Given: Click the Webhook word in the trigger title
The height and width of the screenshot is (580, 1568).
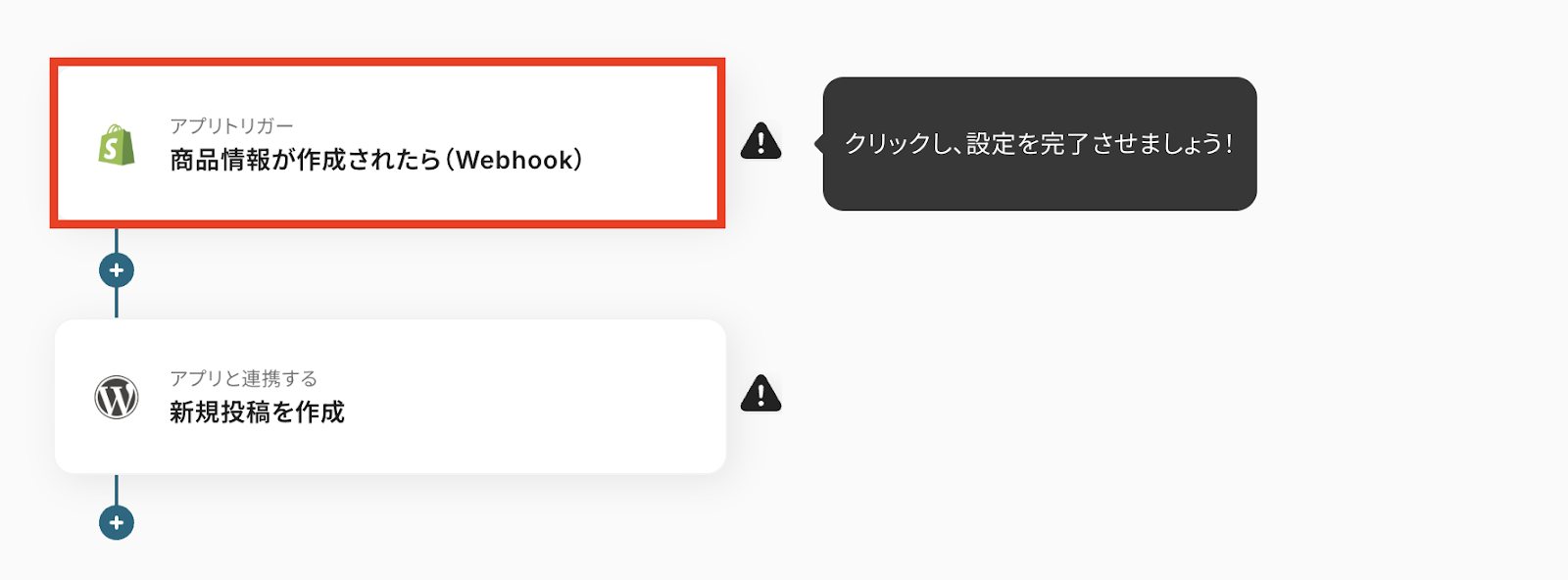Looking at the screenshot, I should 514,160.
